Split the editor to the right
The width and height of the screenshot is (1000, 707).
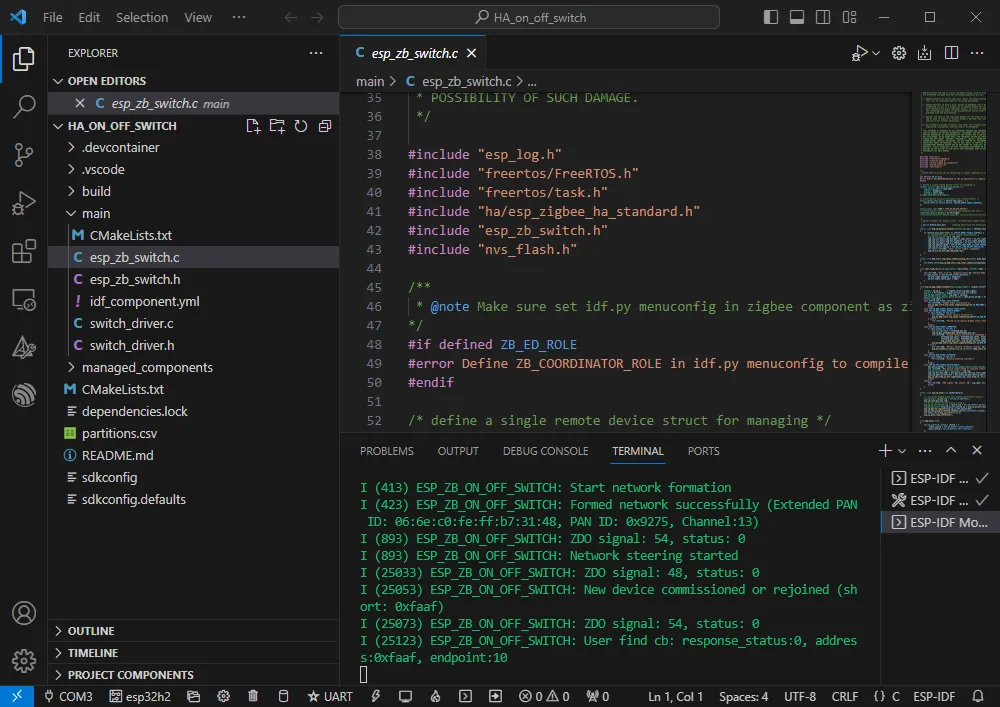click(951, 53)
